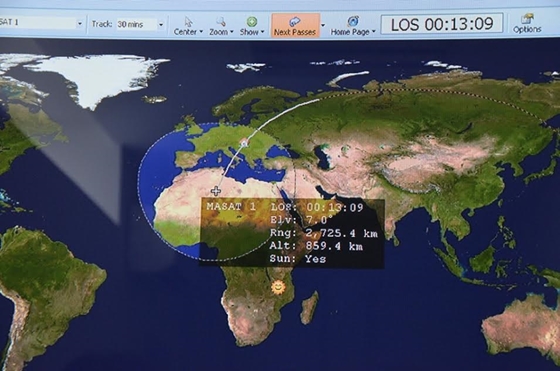The height and width of the screenshot is (371, 560).
Task: Click the Zoom magnifier icon
Action: tap(221, 22)
